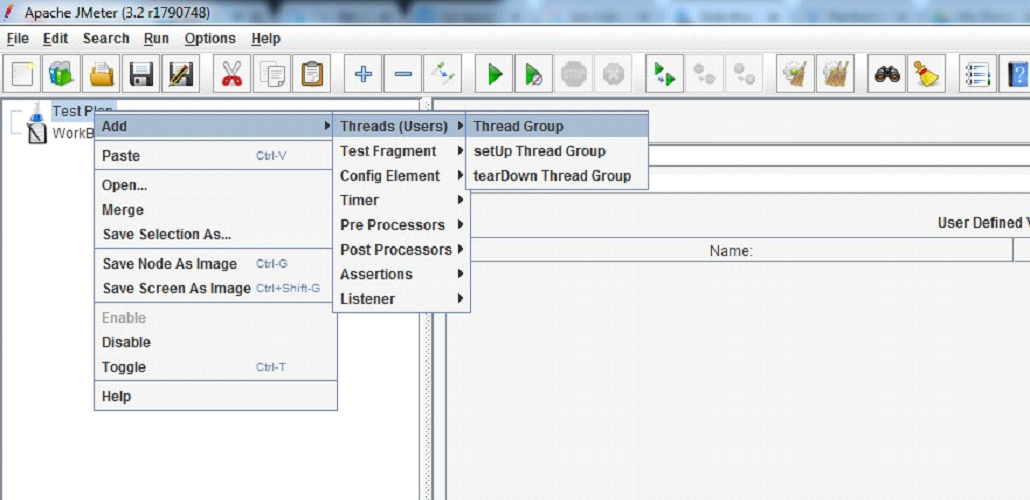
Task: Open the Edit menu
Action: (56, 39)
